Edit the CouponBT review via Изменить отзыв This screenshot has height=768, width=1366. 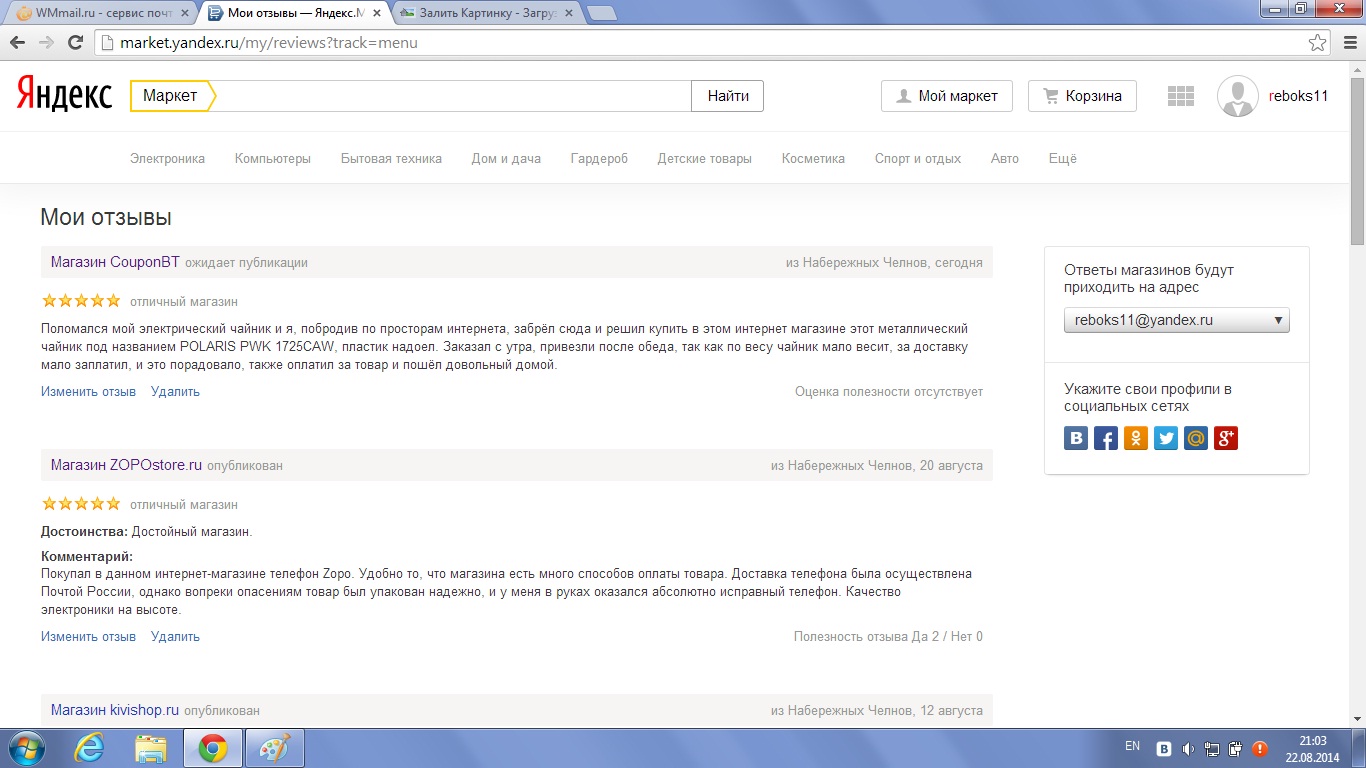(x=88, y=391)
